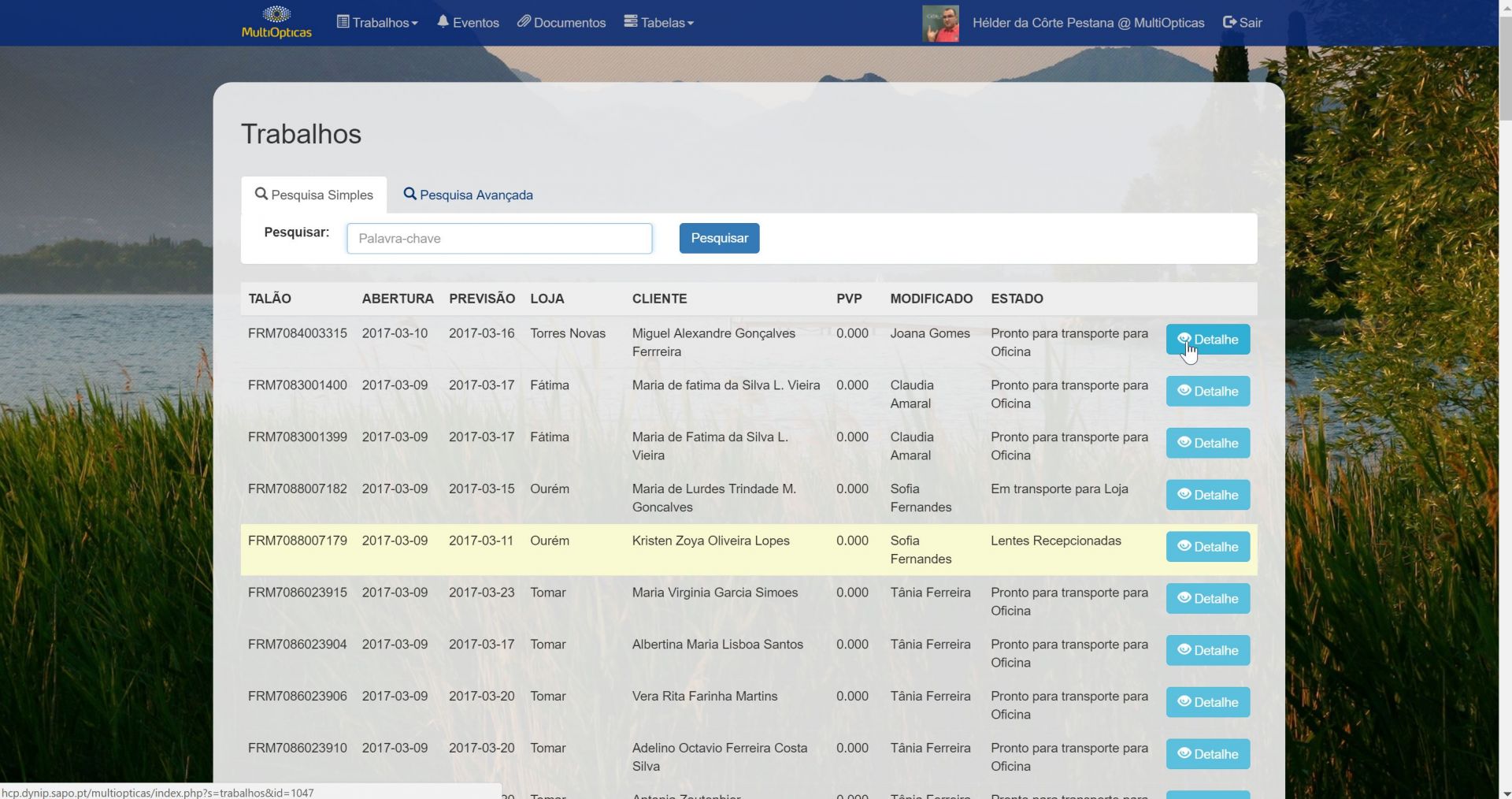The height and width of the screenshot is (799, 1512).
Task: Open Detalhe for talão FRM7083001400
Action: click(x=1207, y=392)
